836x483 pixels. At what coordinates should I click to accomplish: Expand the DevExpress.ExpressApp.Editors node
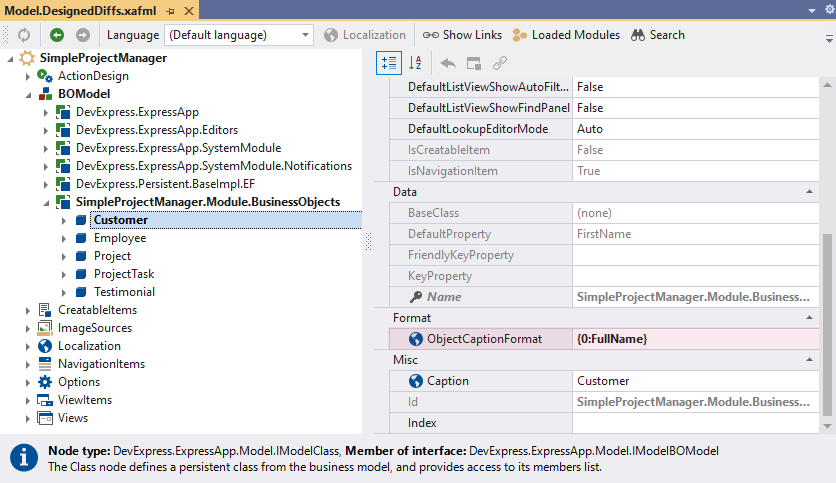(46, 131)
